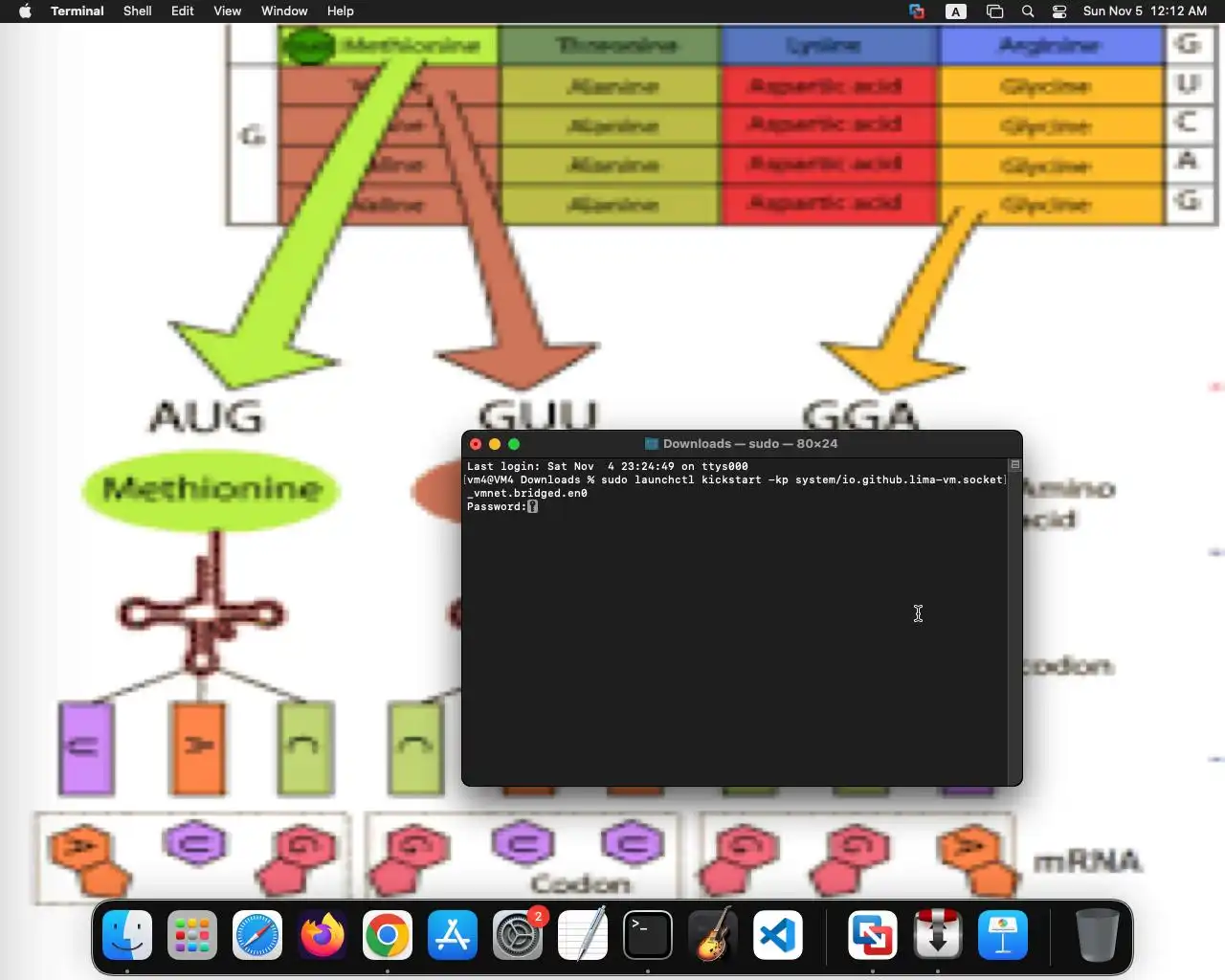1225x980 pixels.
Task: Open the Edit menu
Action: (x=183, y=11)
